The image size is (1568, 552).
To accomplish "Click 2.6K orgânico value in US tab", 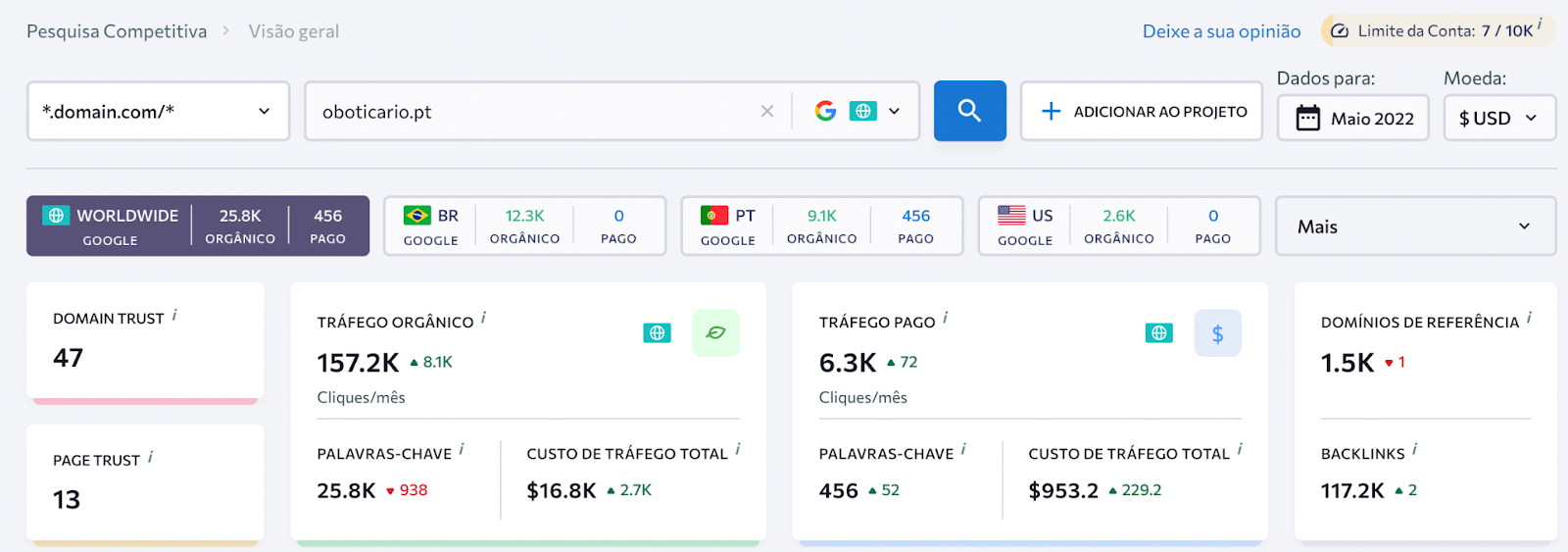I will (x=1118, y=216).
